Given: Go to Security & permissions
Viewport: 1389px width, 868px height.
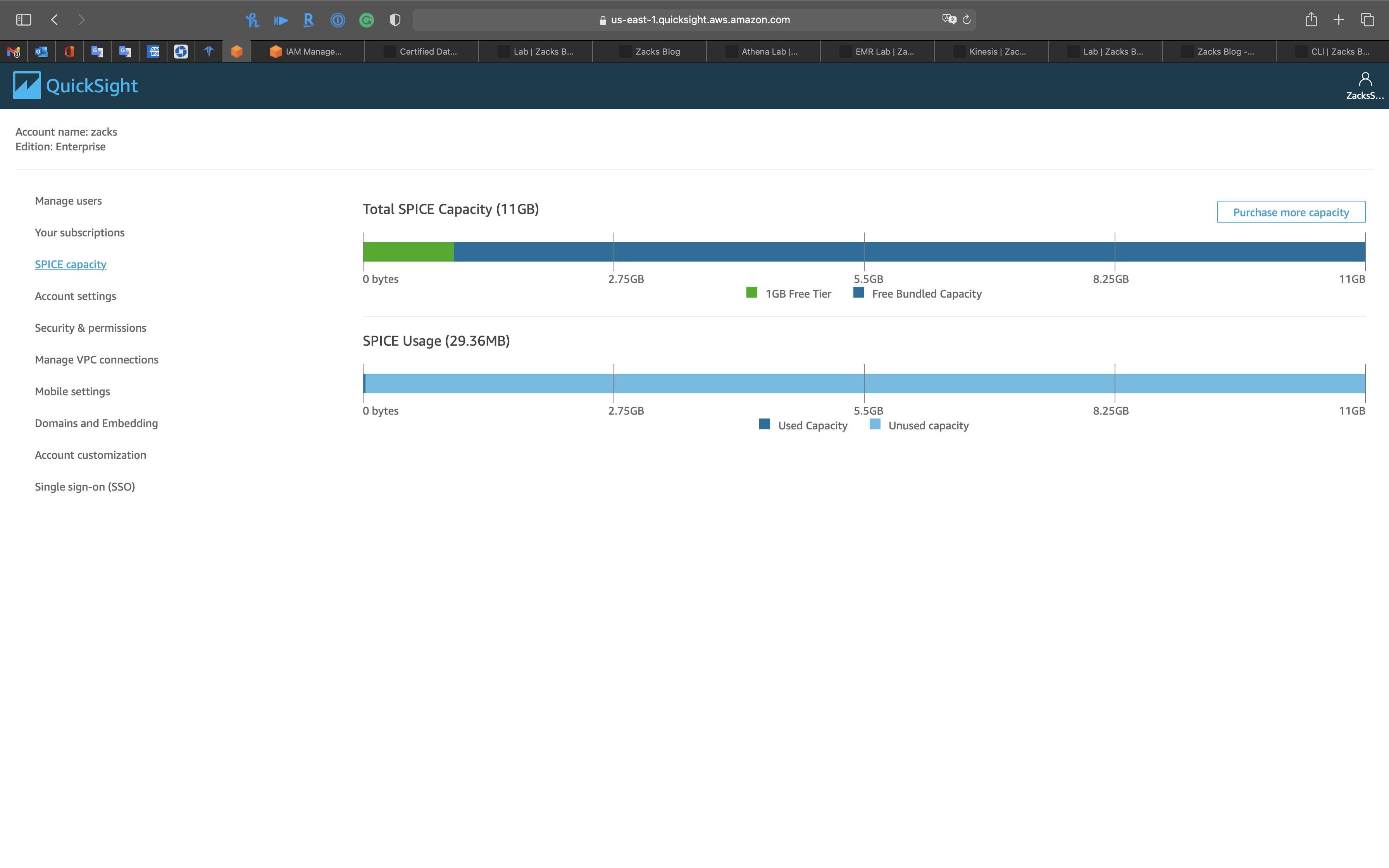Looking at the screenshot, I should click(91, 328).
